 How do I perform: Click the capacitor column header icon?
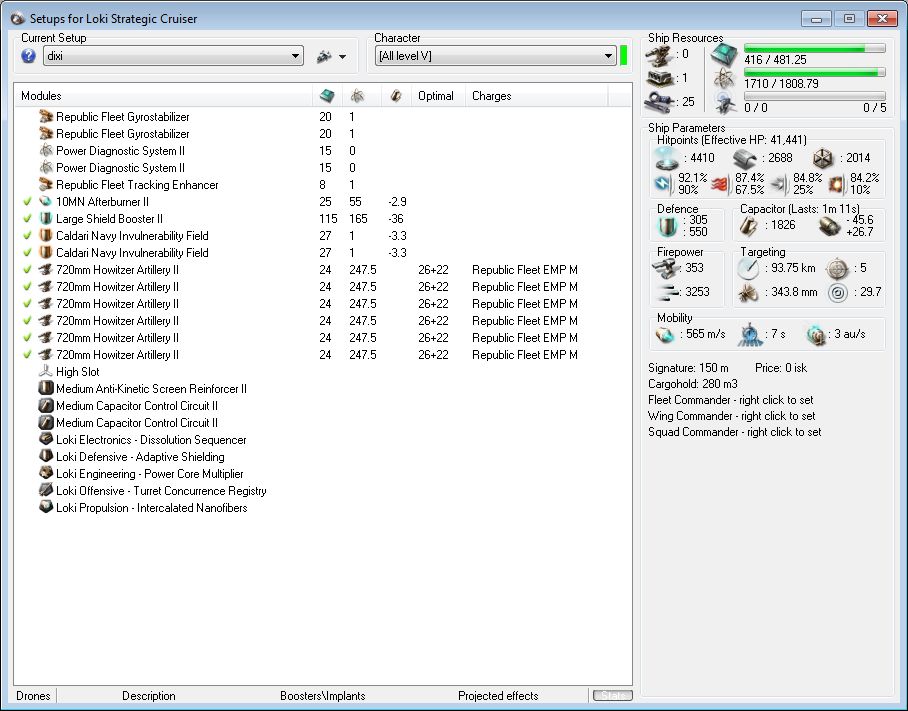click(396, 96)
